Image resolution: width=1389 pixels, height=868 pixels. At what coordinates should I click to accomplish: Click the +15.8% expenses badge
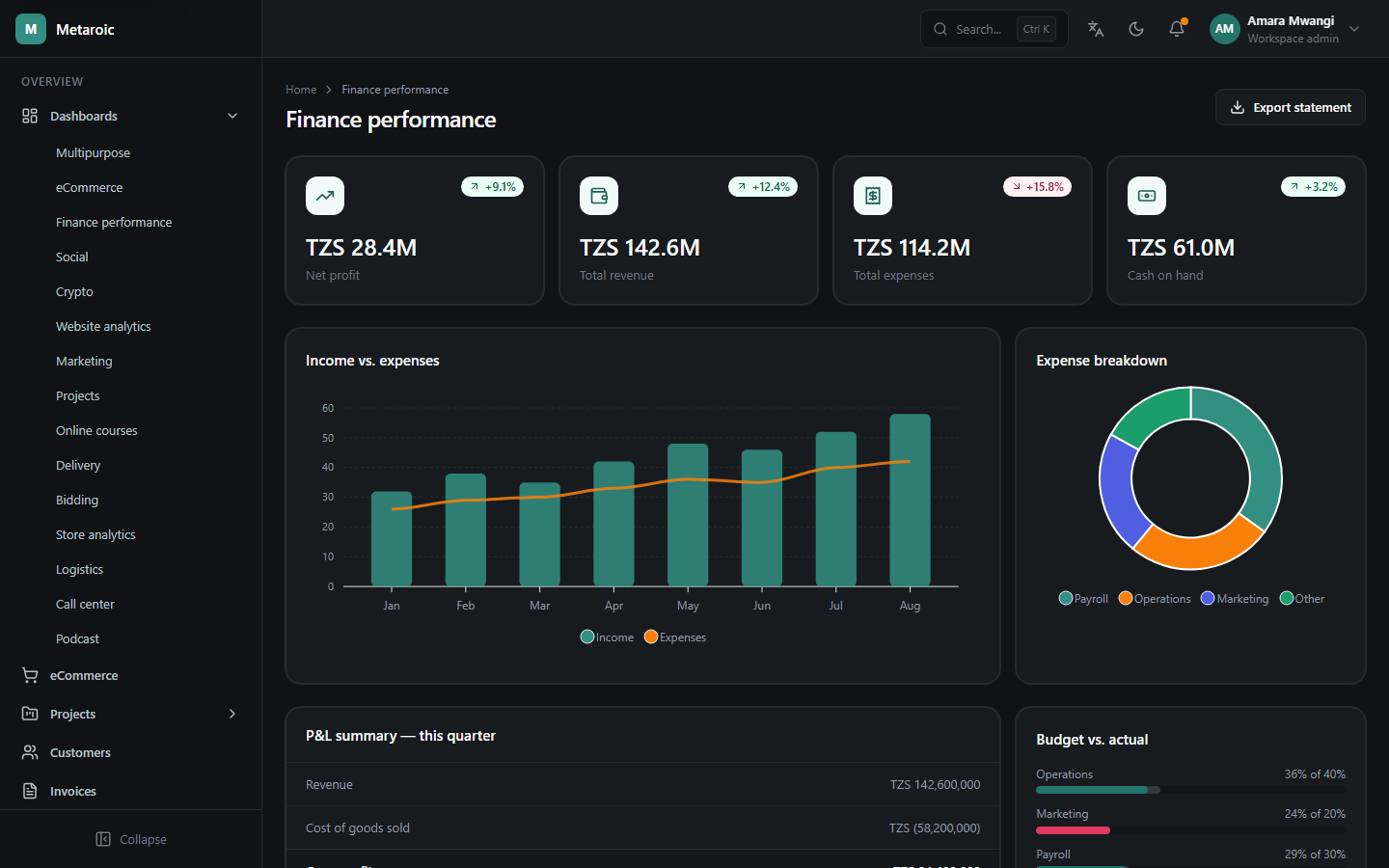coord(1037,186)
